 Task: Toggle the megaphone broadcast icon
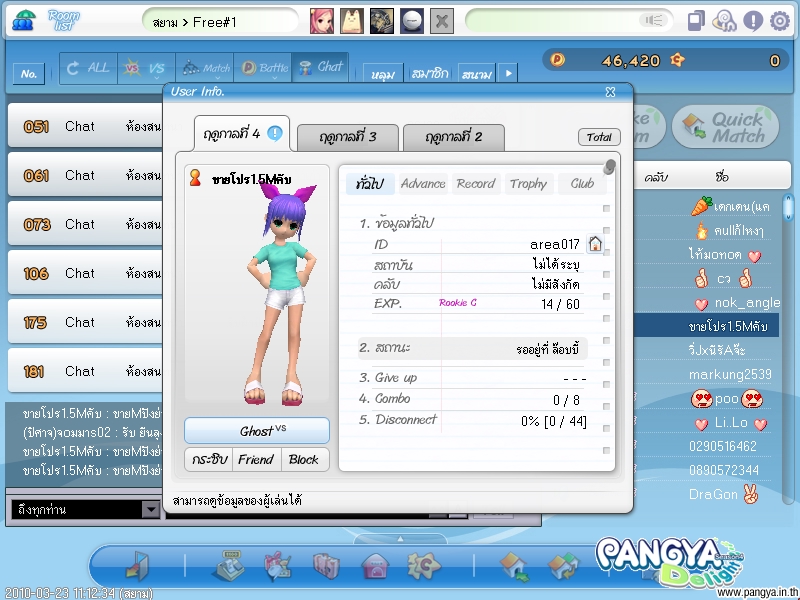pyautogui.click(x=654, y=20)
